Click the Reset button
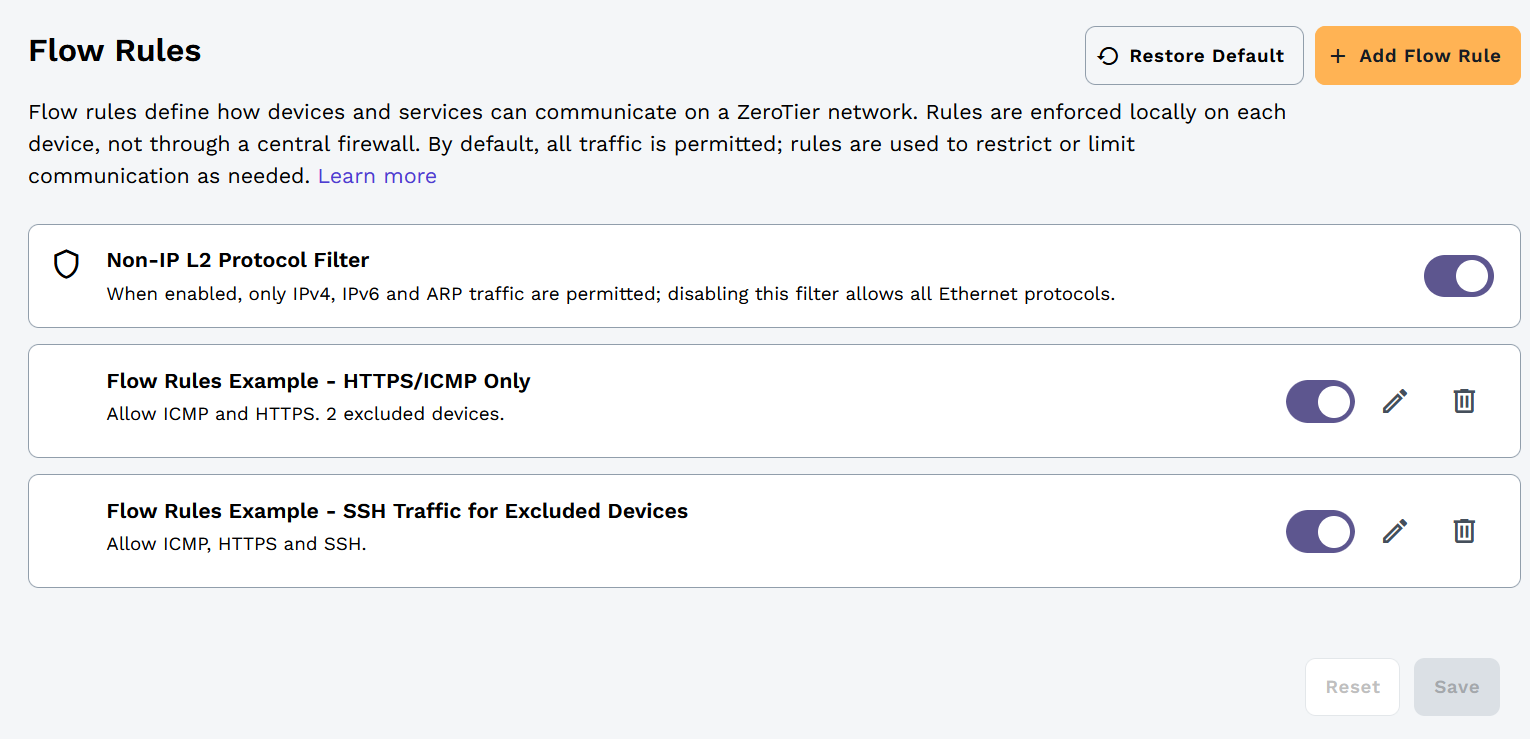 coord(1352,687)
